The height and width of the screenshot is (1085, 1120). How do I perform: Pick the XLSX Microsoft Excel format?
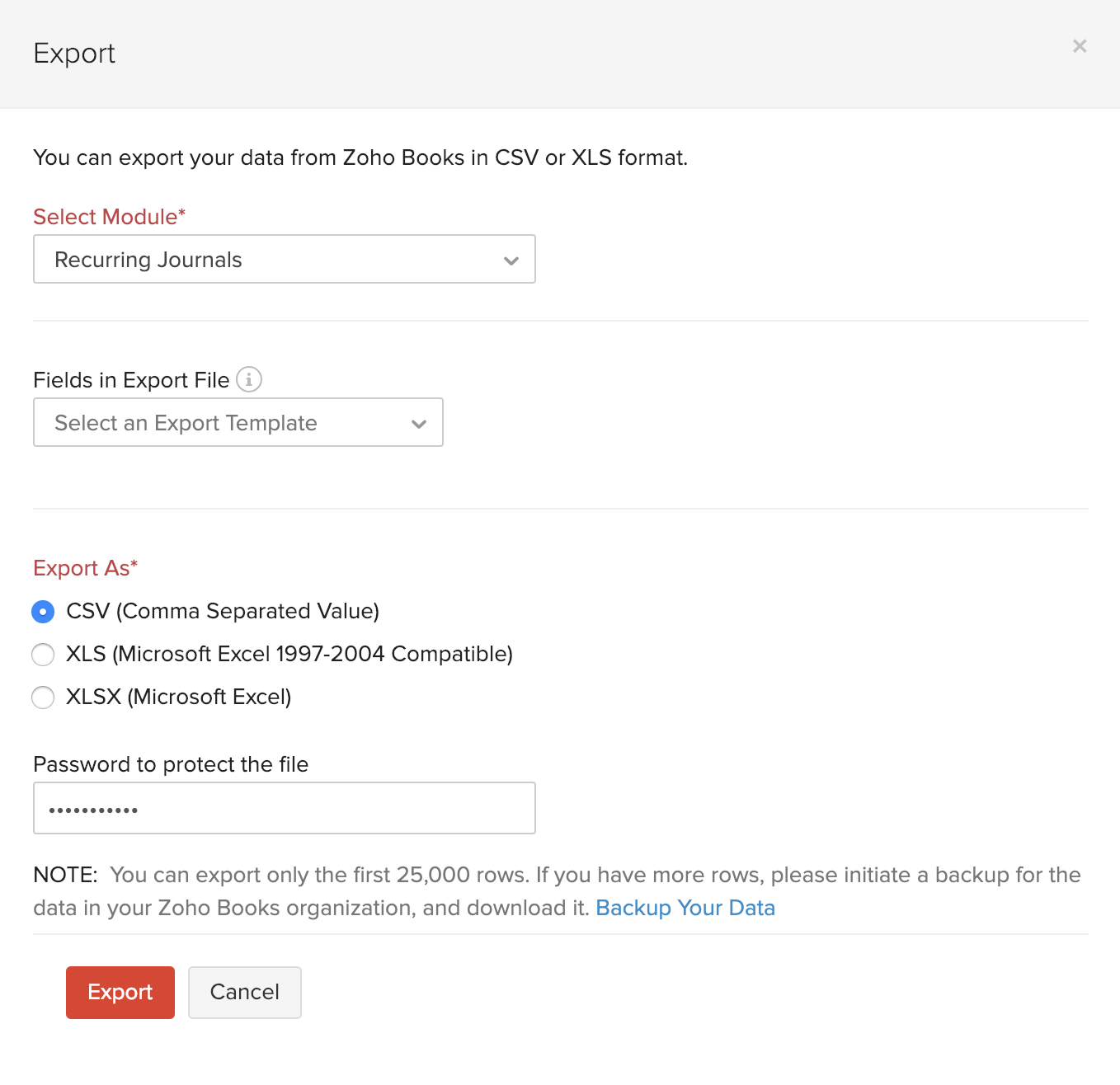point(43,697)
